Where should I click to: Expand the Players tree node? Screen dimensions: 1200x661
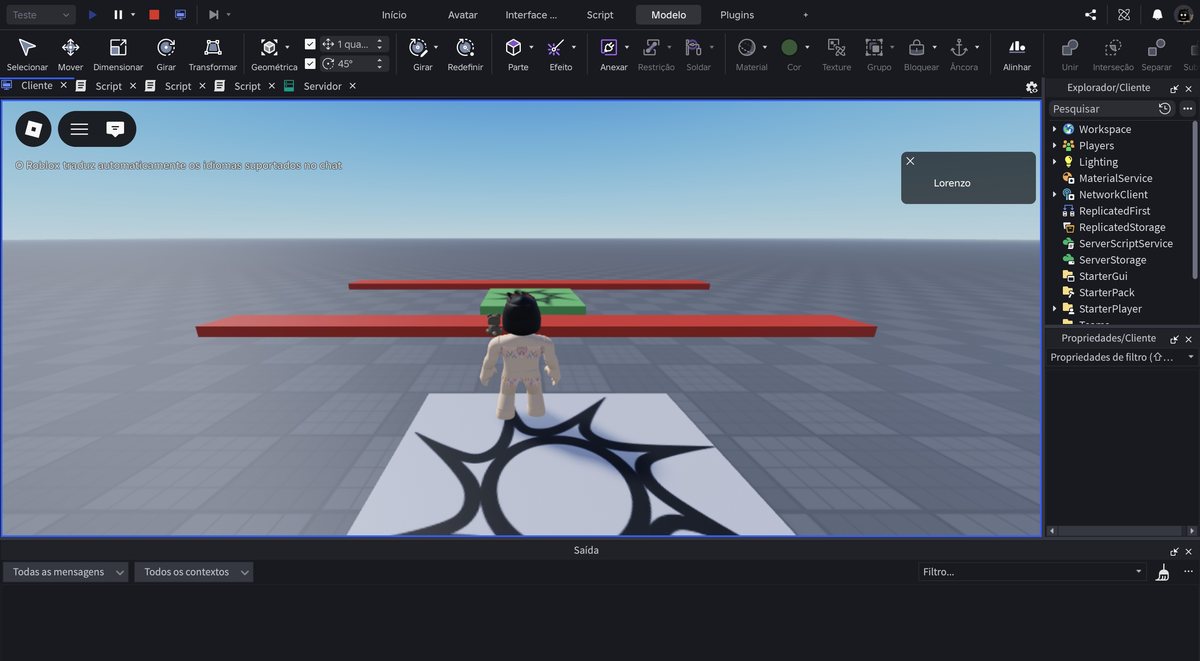(x=1054, y=145)
